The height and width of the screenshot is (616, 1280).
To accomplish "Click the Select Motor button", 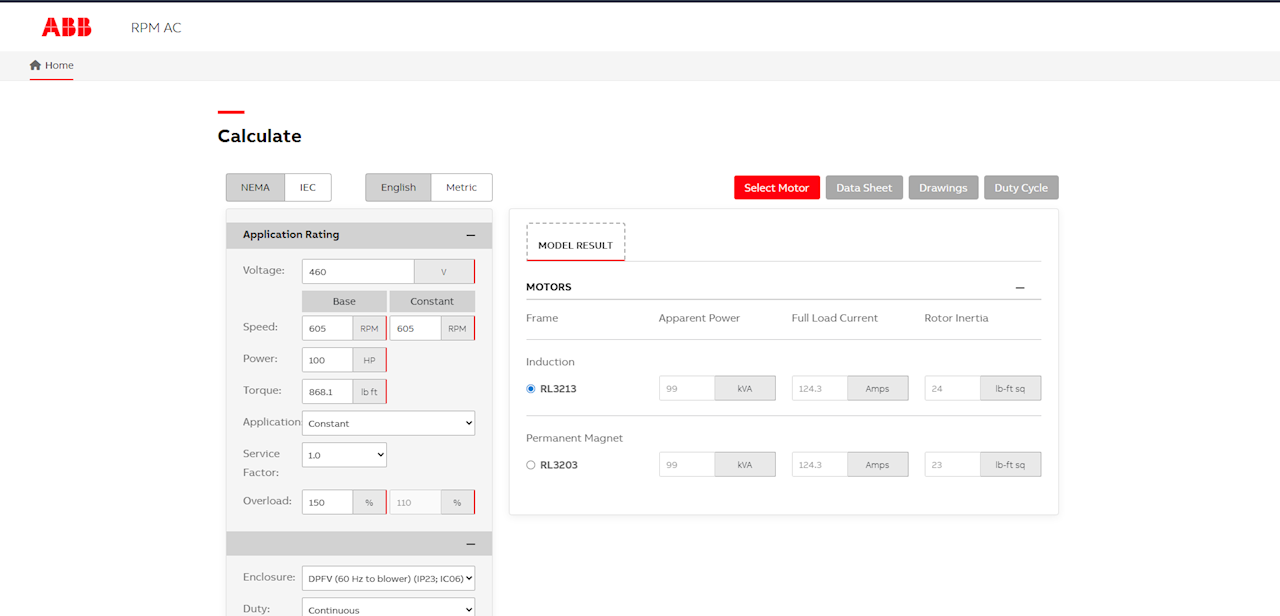I will (777, 187).
